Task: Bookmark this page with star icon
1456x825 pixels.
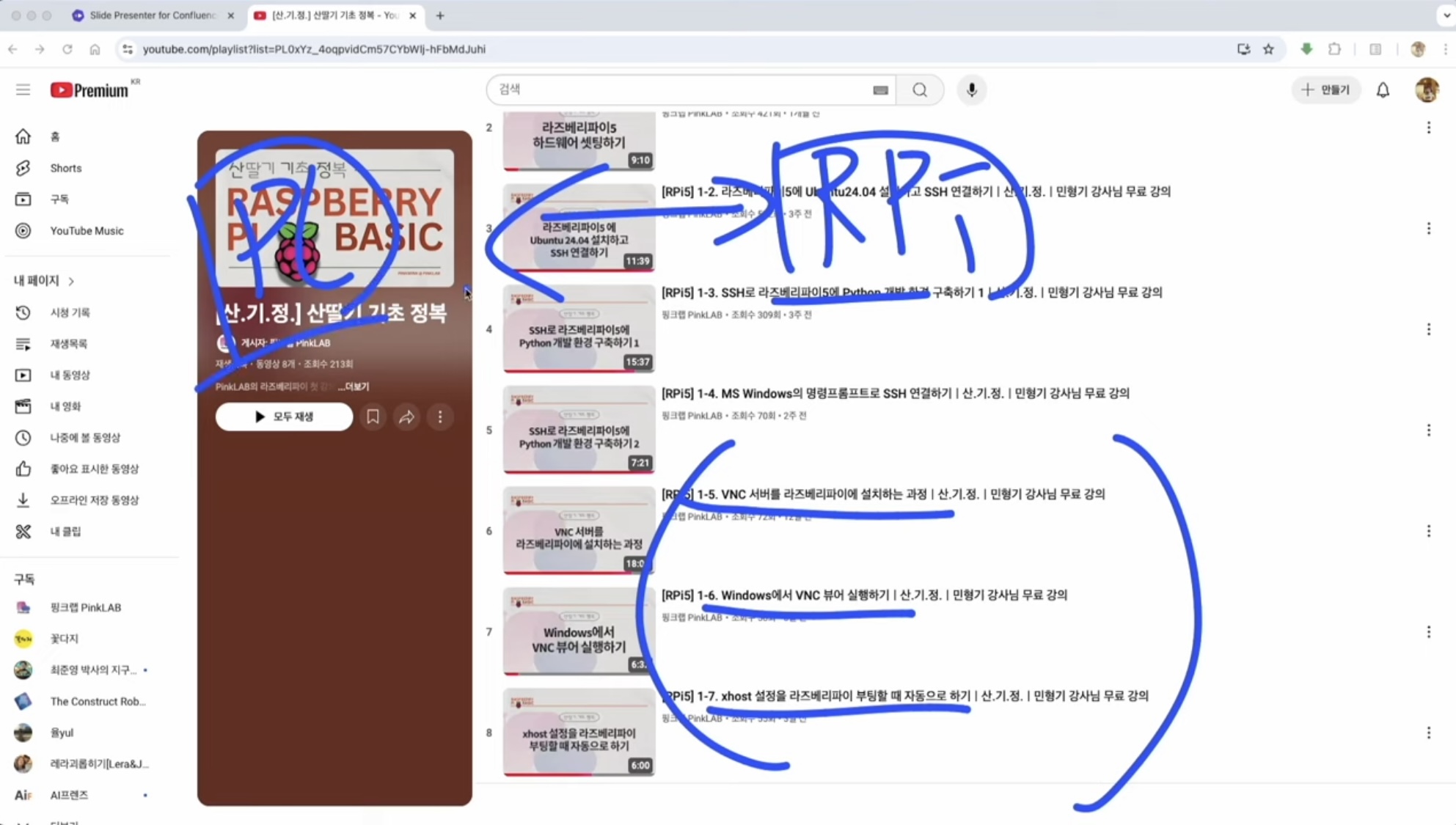Action: (x=1268, y=49)
